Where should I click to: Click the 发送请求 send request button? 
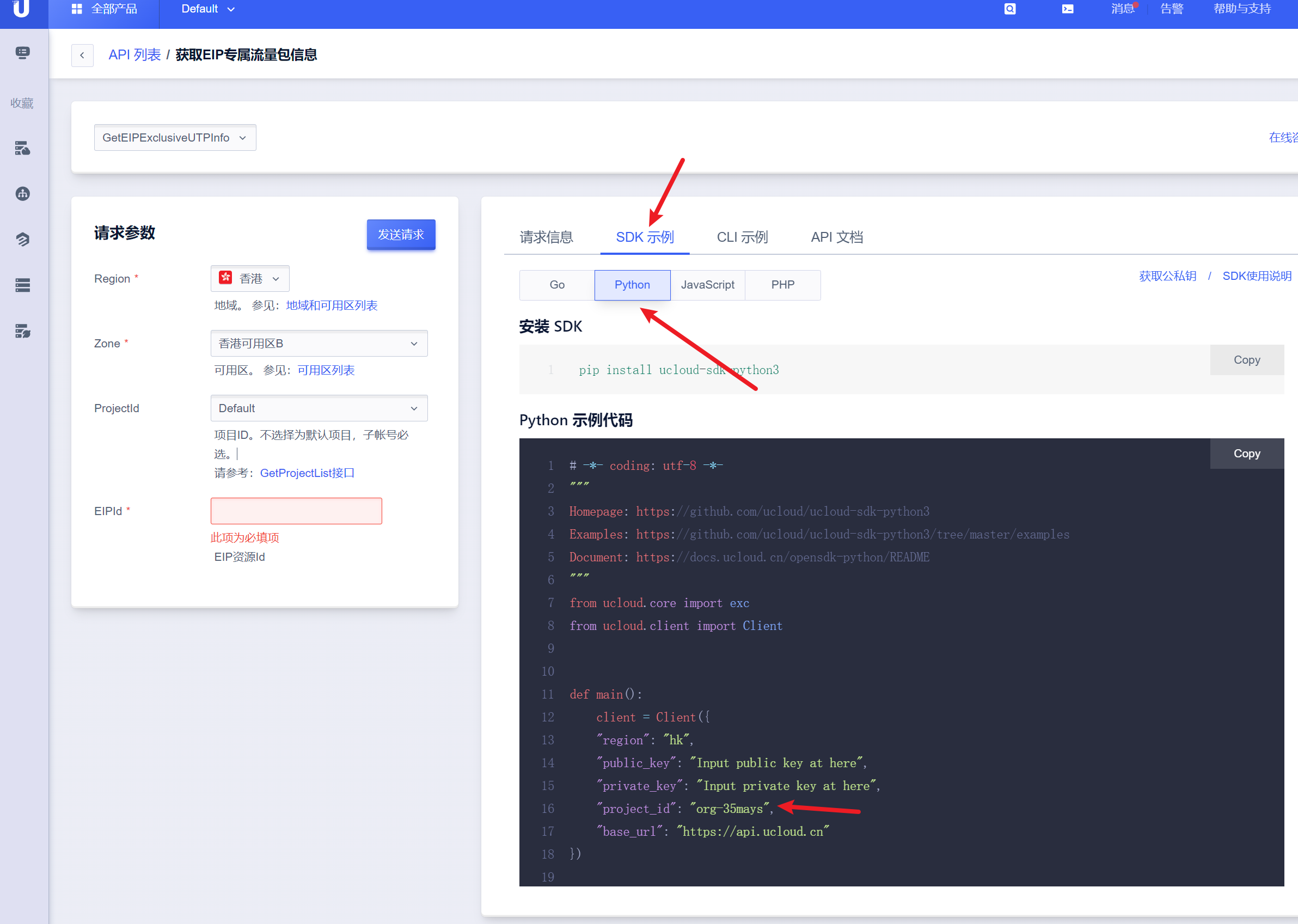pos(401,235)
